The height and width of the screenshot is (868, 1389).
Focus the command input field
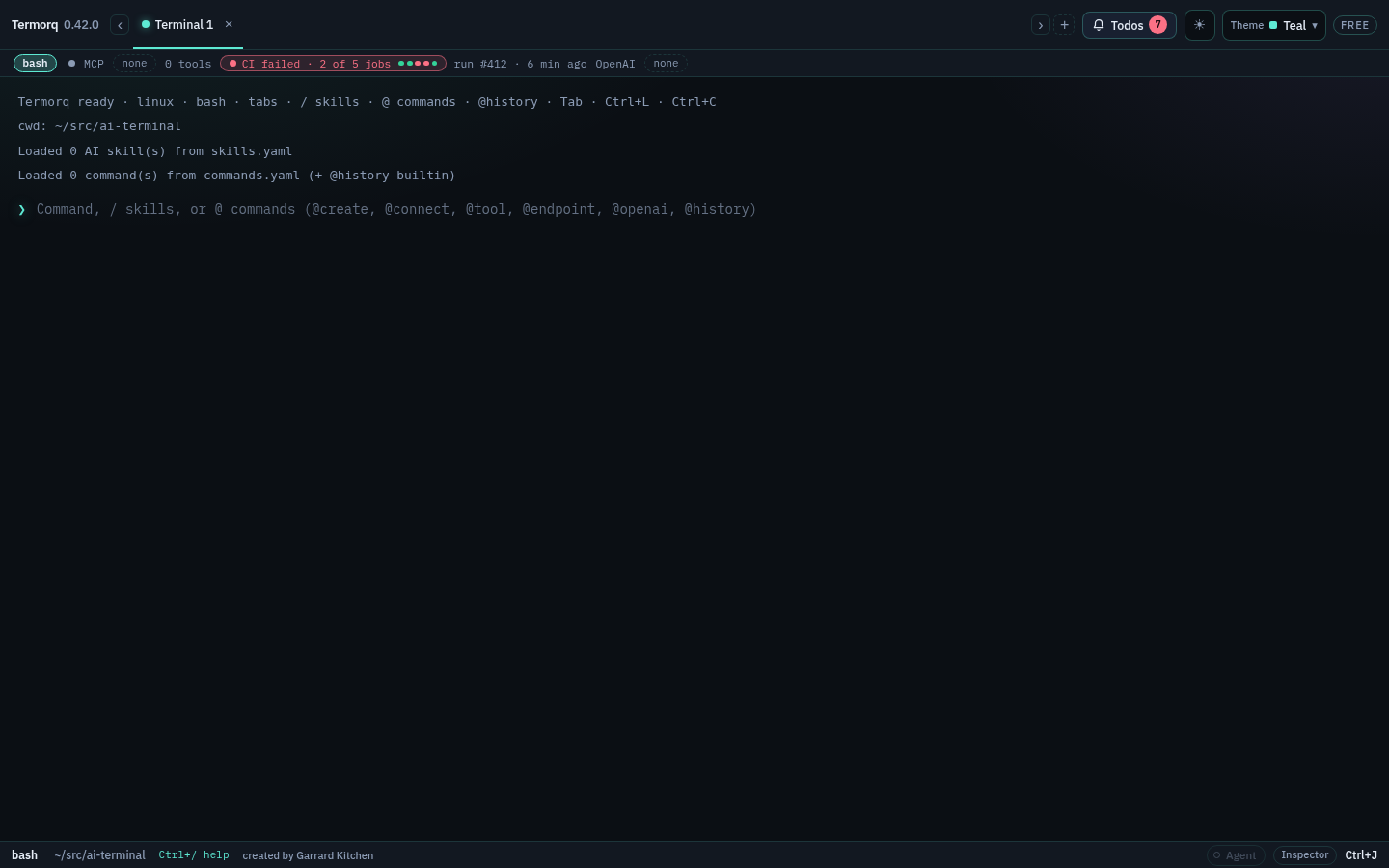tap(702, 209)
